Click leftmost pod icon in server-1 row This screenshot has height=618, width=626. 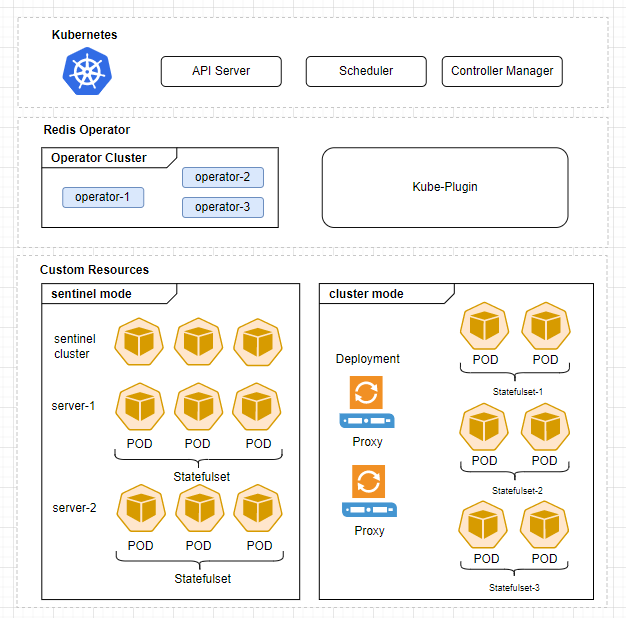coord(140,406)
